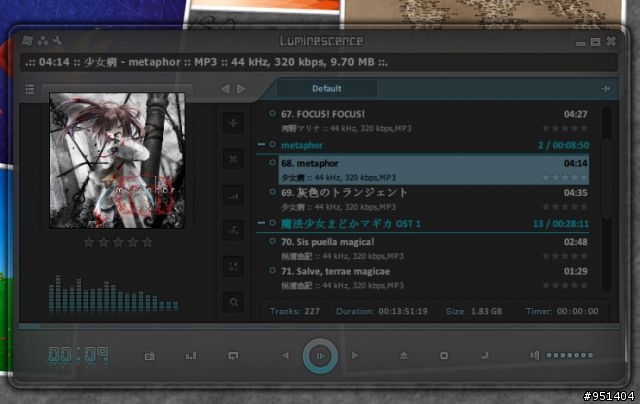Screen dimensions: 640x404
Task: Click the add files plus button
Action: [233, 123]
